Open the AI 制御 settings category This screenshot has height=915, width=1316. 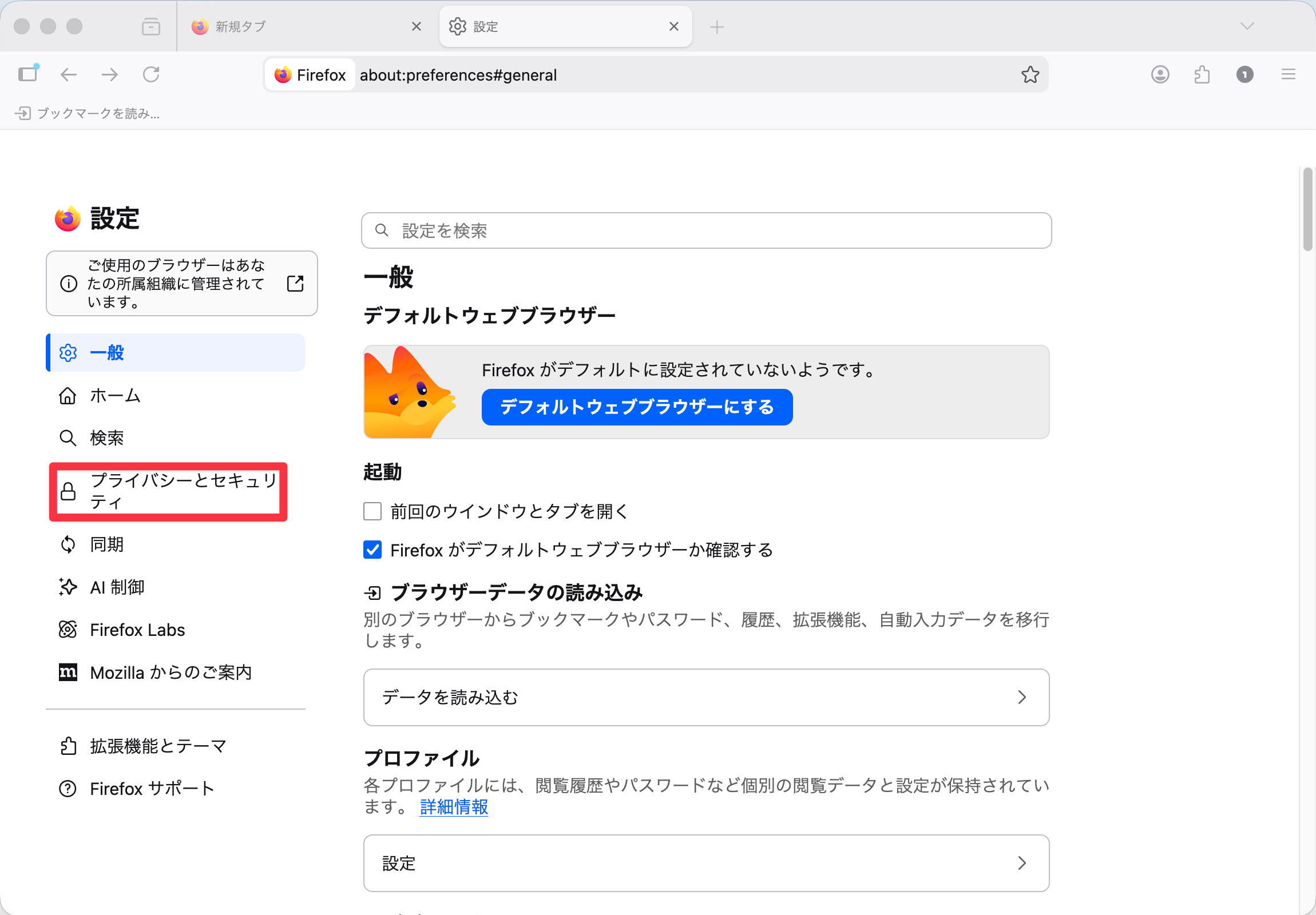pos(176,587)
